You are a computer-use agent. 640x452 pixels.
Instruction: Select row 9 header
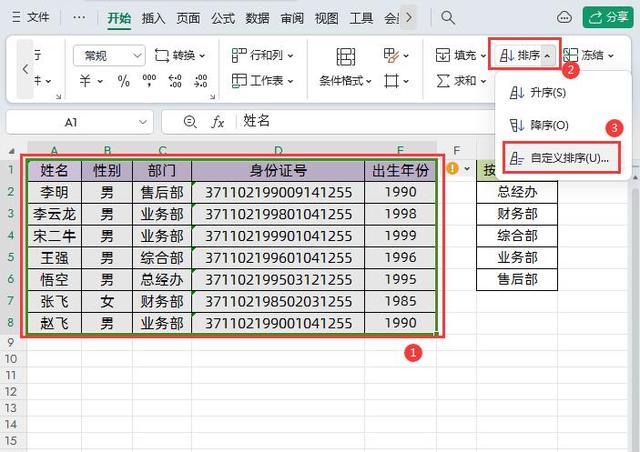[x=11, y=342]
